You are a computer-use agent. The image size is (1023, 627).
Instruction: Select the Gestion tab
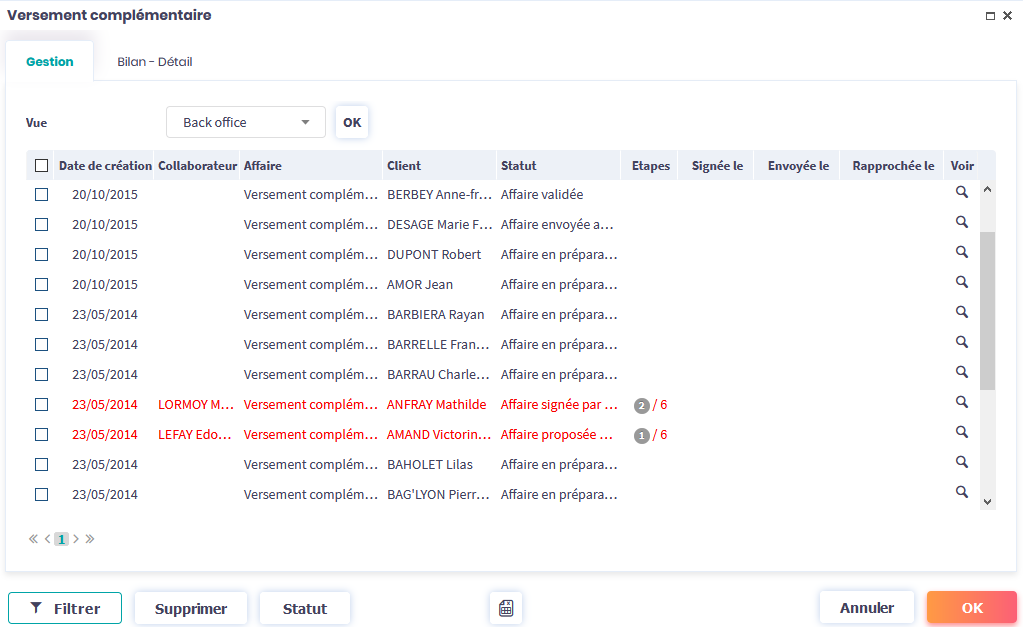click(x=50, y=62)
